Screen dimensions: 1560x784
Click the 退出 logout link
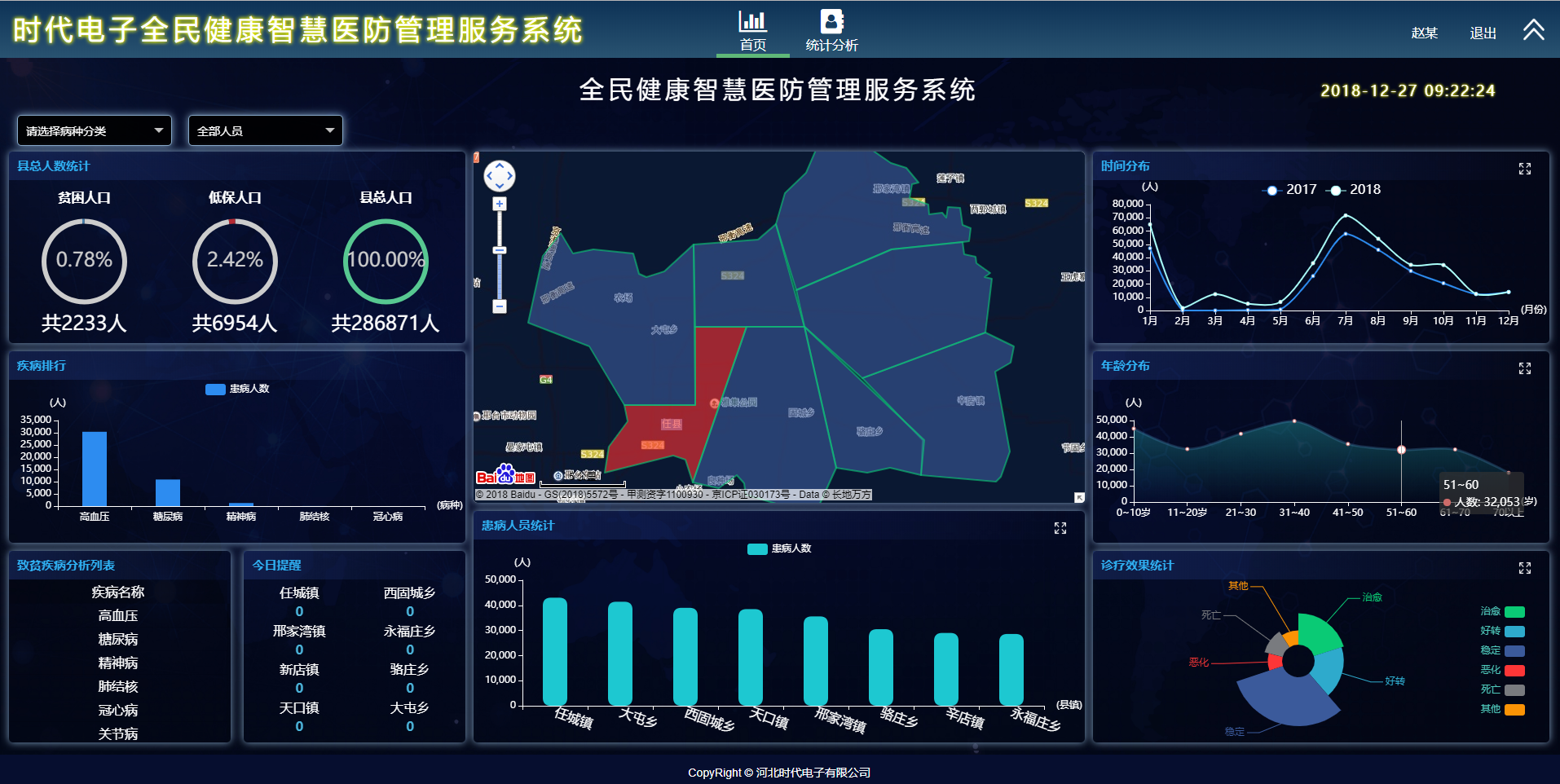pos(1483,33)
